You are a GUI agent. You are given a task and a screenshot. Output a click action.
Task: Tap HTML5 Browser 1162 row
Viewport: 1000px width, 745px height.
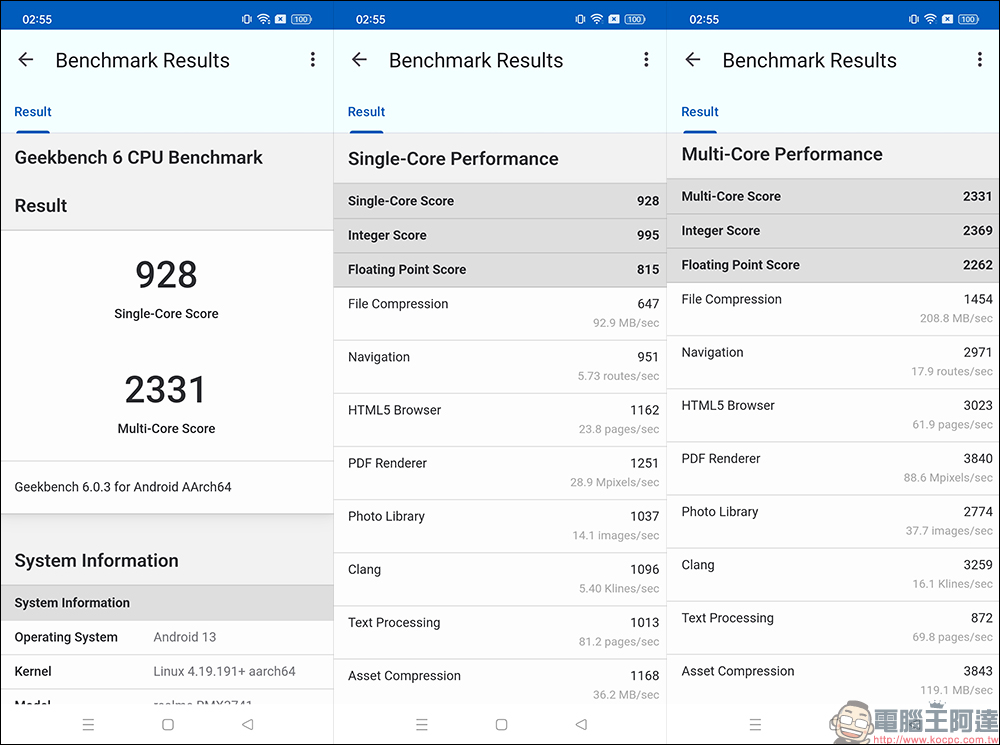(x=500, y=420)
